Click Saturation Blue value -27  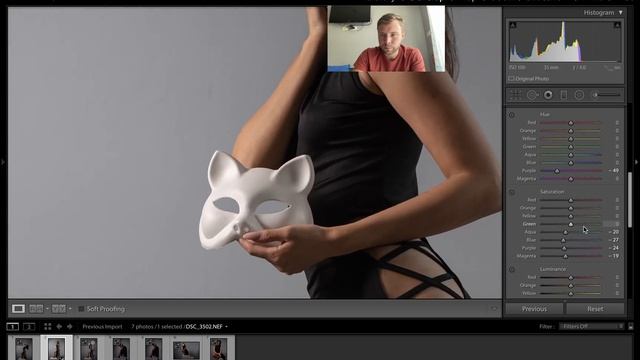613,240
